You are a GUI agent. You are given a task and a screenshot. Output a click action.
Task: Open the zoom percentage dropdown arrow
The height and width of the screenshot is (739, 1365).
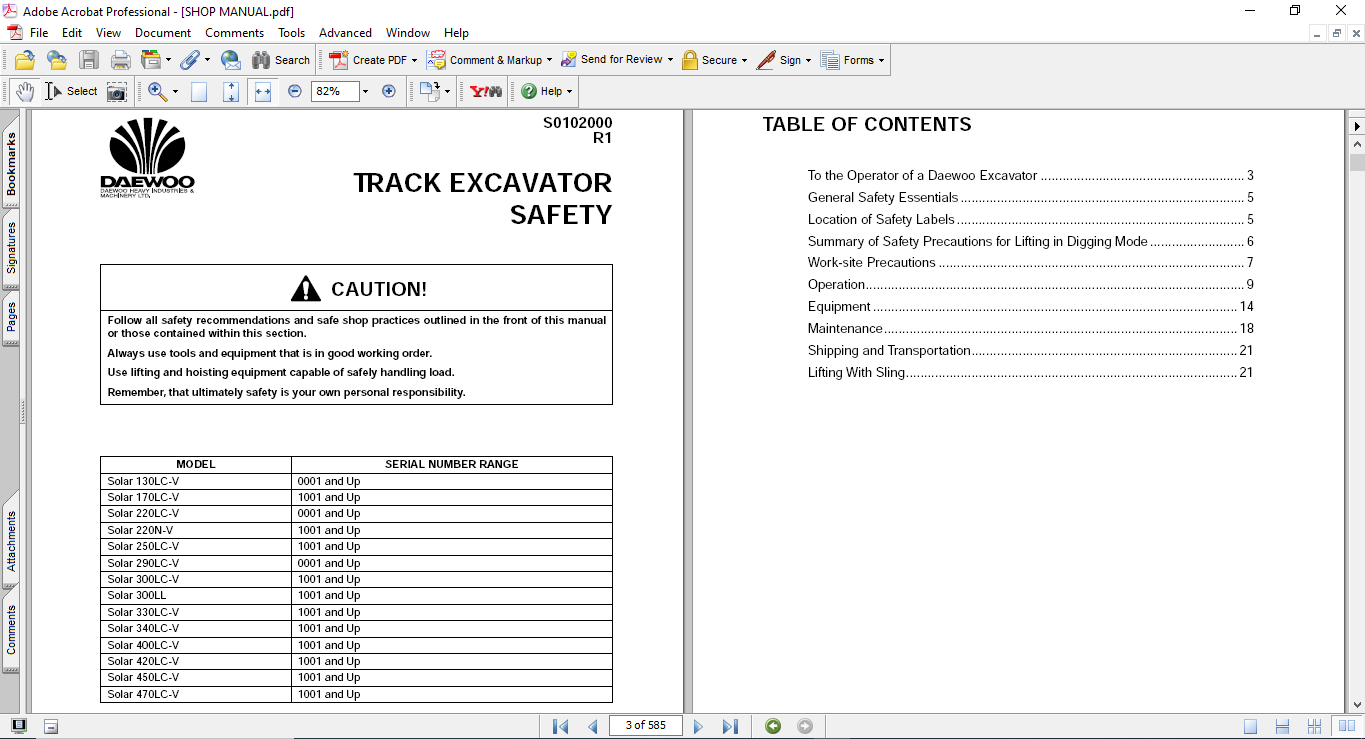365,91
